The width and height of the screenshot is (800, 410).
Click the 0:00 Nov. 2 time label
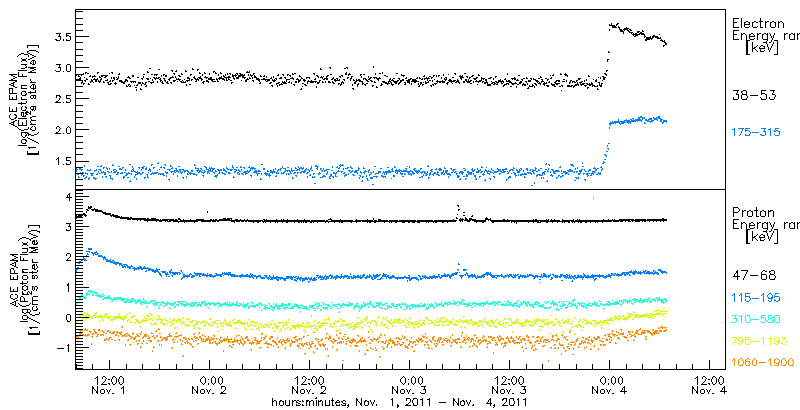[210, 385]
